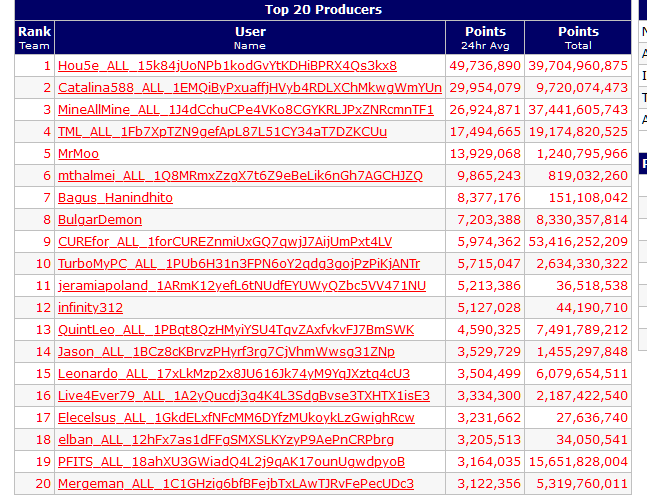
Task: Click the Points 24hr Avg column header
Action: coord(485,38)
